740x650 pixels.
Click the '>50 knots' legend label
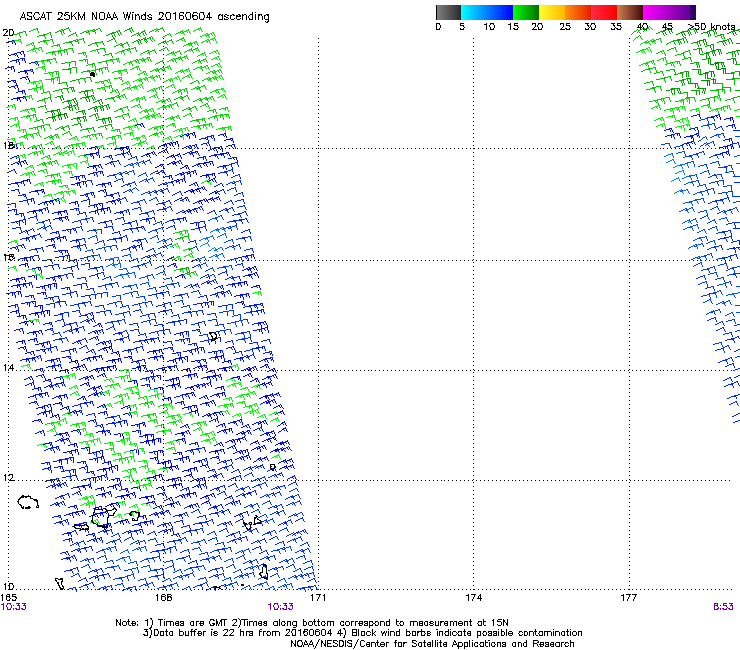(x=712, y=26)
